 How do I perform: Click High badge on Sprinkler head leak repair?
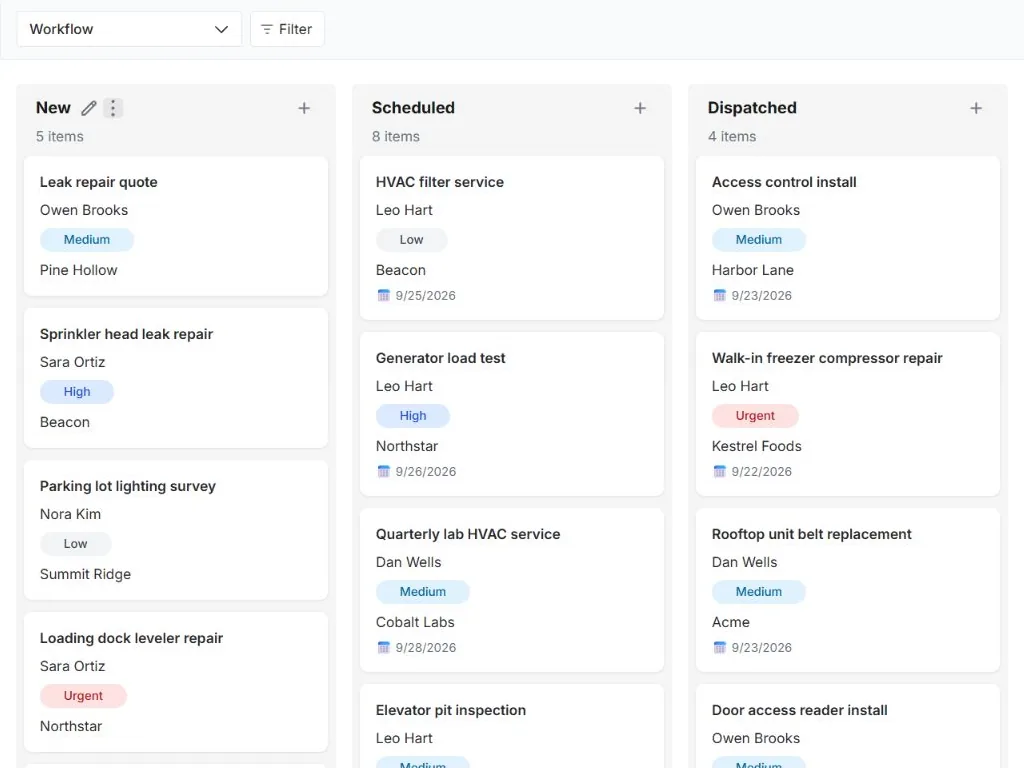click(x=77, y=392)
